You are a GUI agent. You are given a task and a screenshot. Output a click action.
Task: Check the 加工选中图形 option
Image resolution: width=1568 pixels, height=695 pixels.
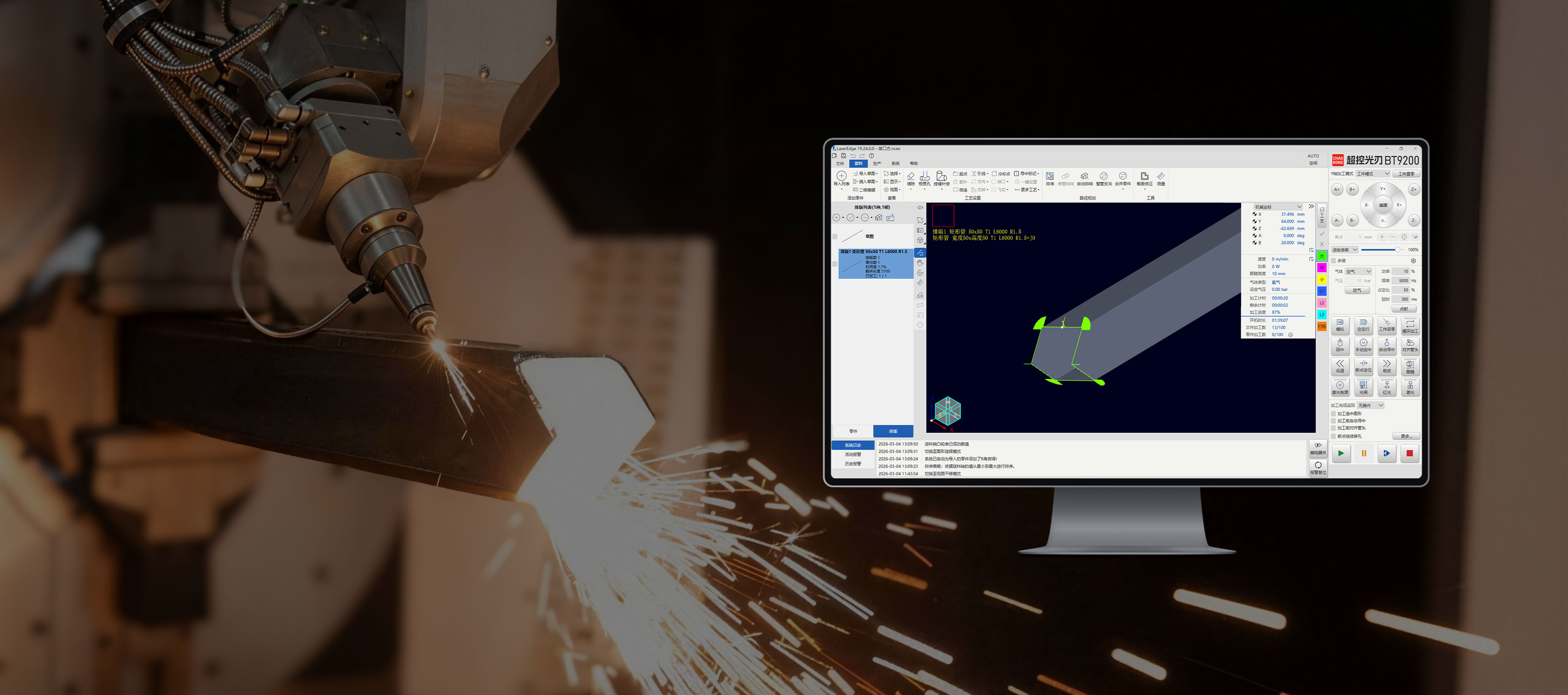click(x=1334, y=414)
